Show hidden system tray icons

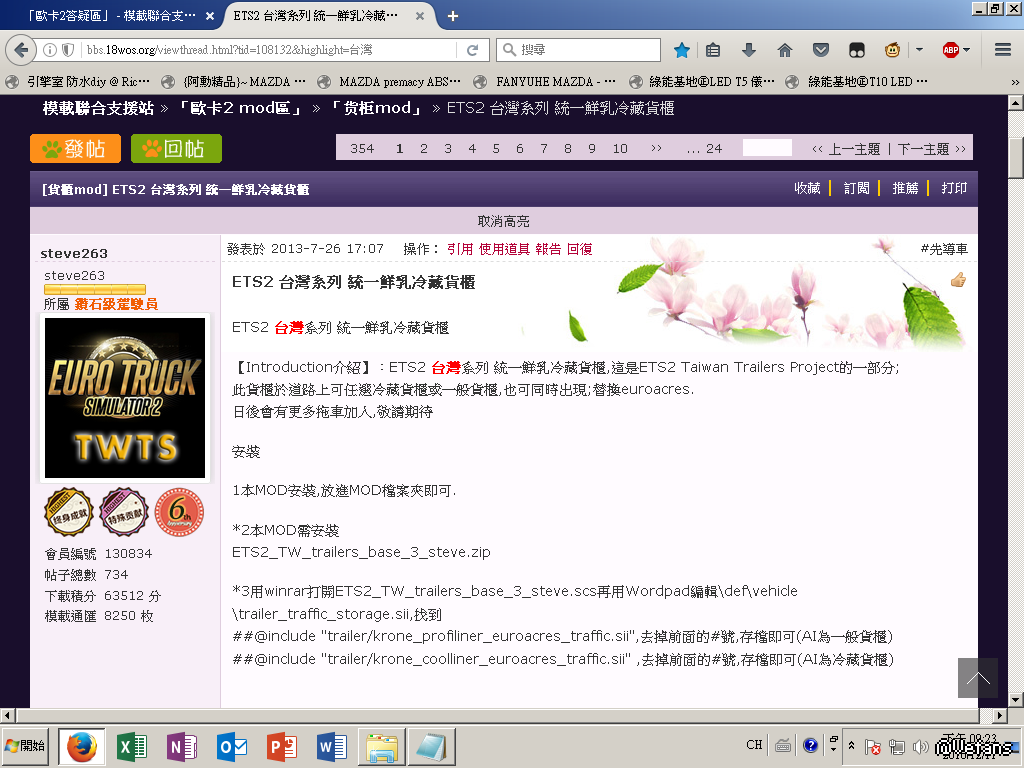coord(851,745)
